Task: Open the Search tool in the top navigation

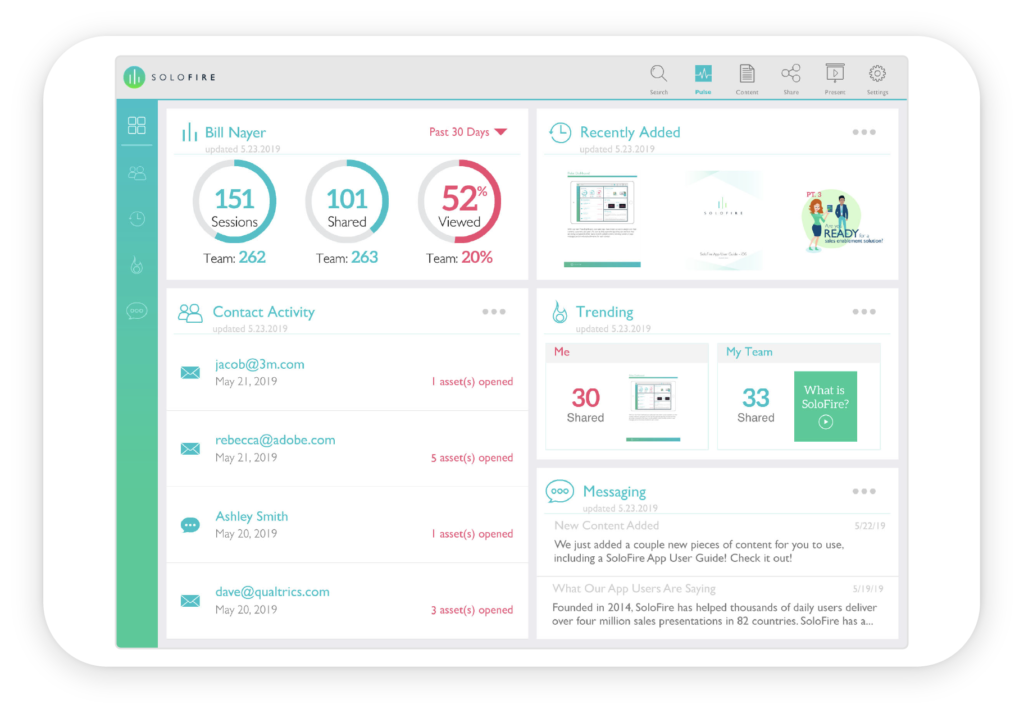Action: click(x=659, y=74)
